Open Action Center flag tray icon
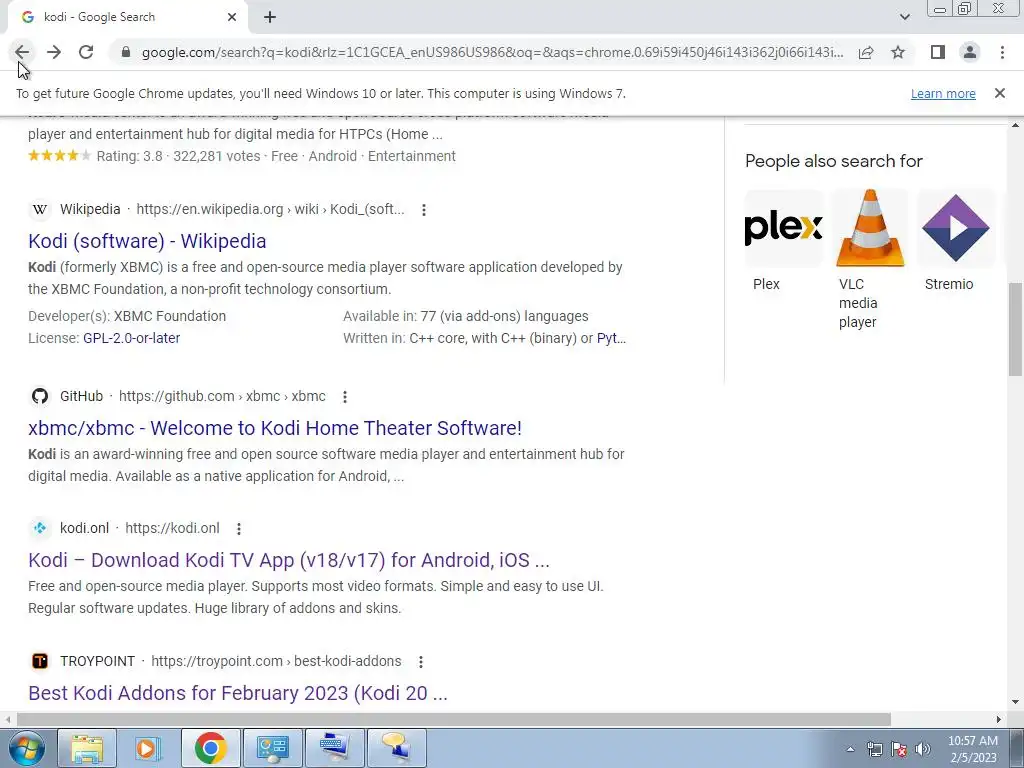This screenshot has width=1024, height=768. [x=899, y=749]
